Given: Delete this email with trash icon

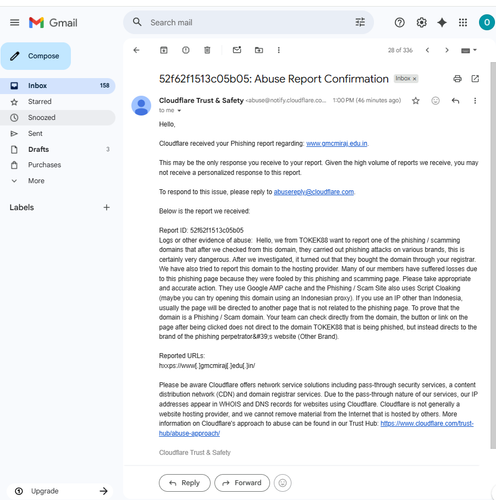Looking at the screenshot, I should (x=207, y=50).
